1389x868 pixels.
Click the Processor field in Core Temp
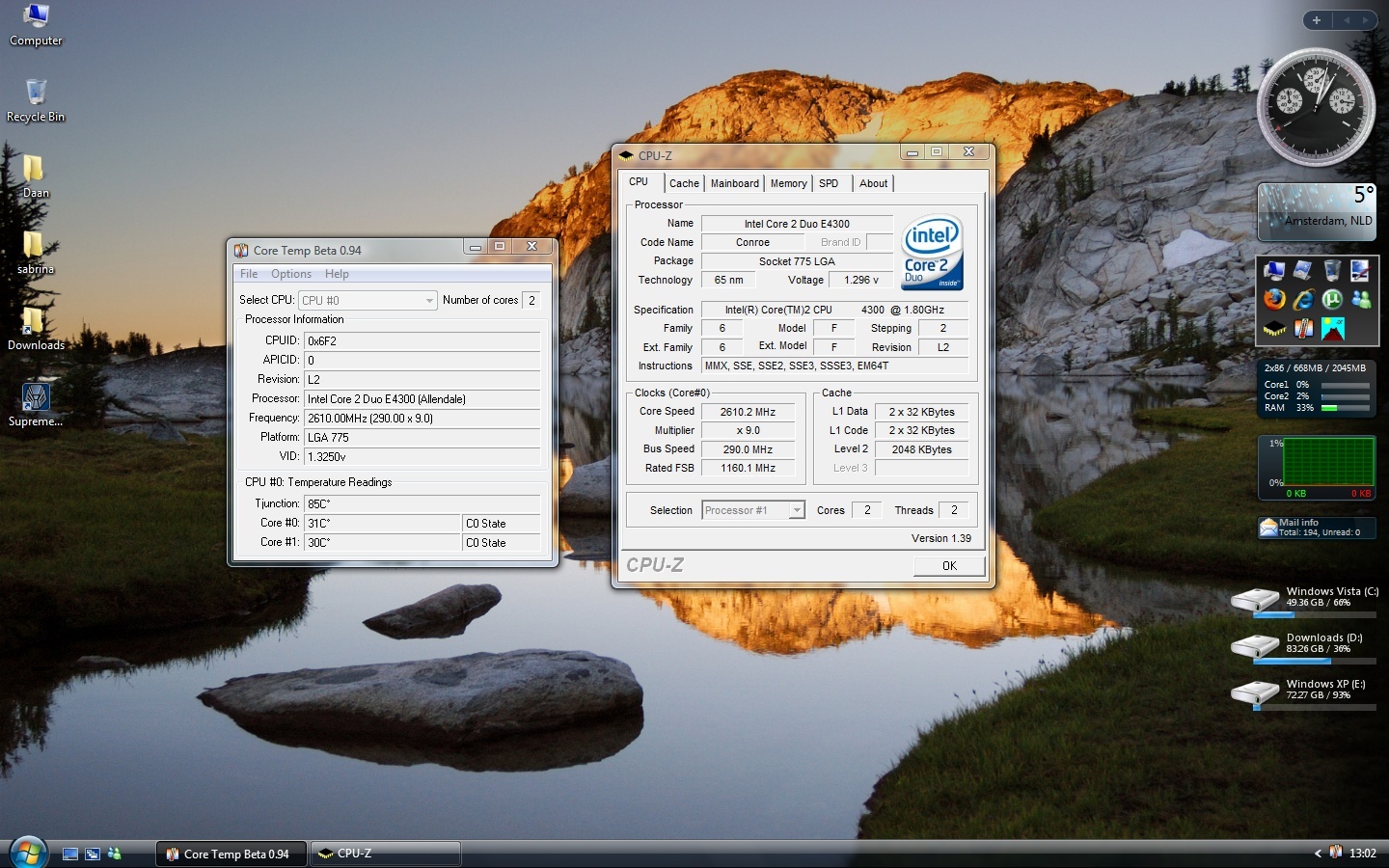coord(422,398)
